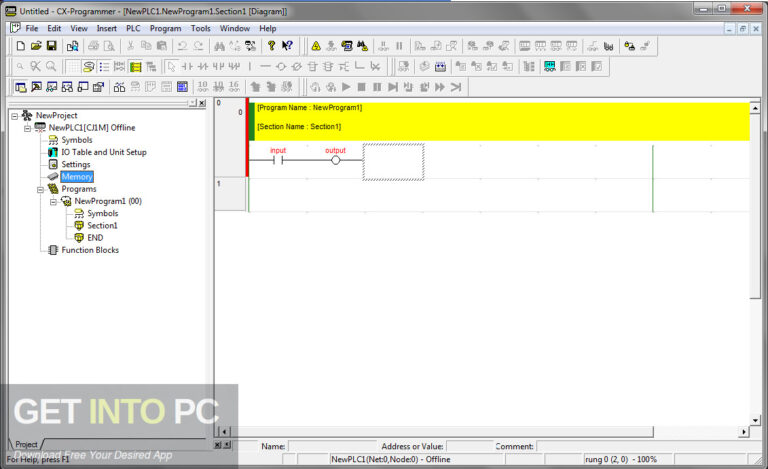Open cross-reference binoculars icon on third toolbar

(x=119, y=87)
